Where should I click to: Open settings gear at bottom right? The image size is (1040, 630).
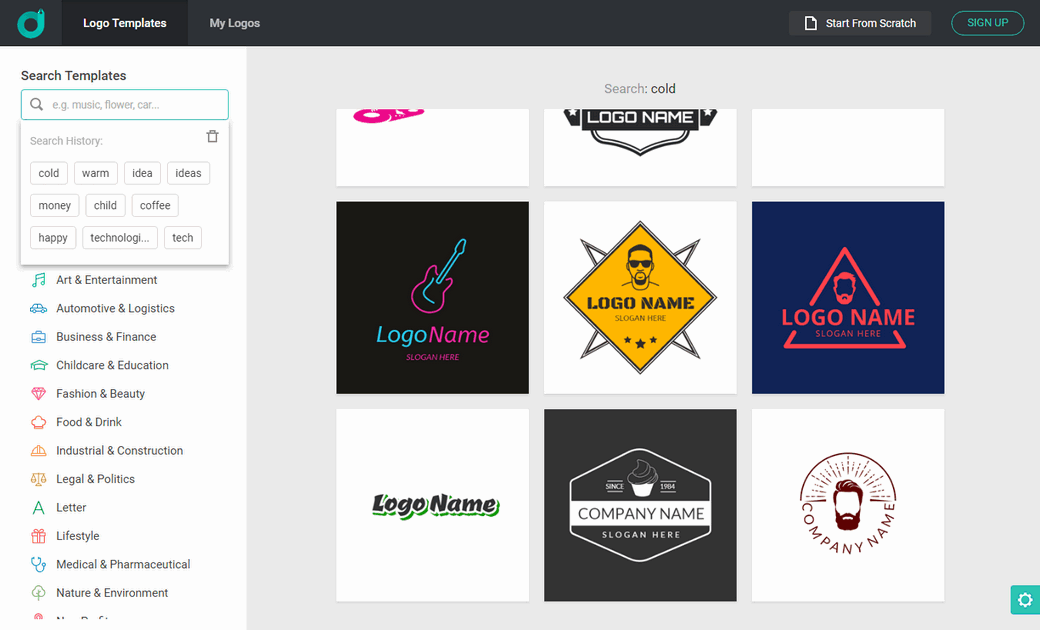(x=1024, y=600)
